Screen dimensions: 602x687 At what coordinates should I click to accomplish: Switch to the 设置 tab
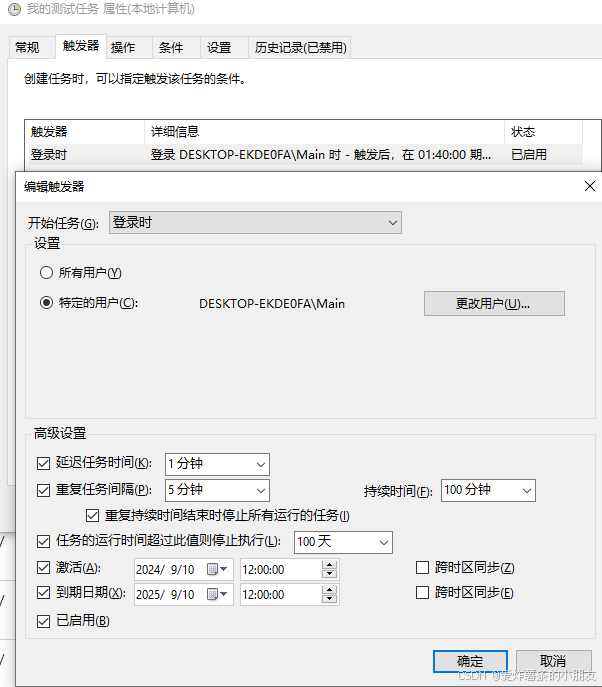tap(224, 47)
